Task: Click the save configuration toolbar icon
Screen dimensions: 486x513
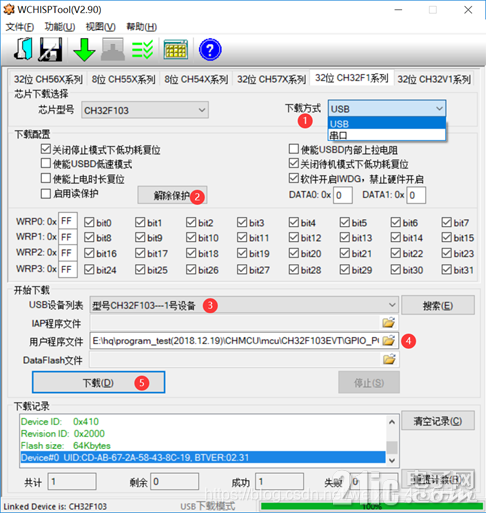Action: (51, 49)
